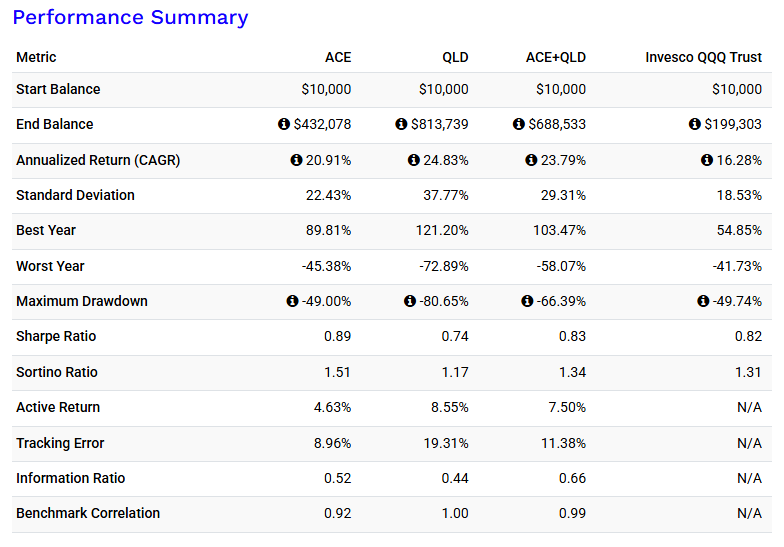
Task: Click info icon beside ACE+QLD End Balance $688,533
Action: click(518, 124)
